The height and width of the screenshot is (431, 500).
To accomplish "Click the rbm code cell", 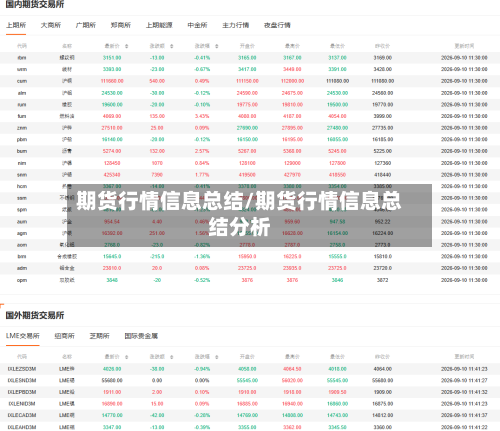I will 22,58.
